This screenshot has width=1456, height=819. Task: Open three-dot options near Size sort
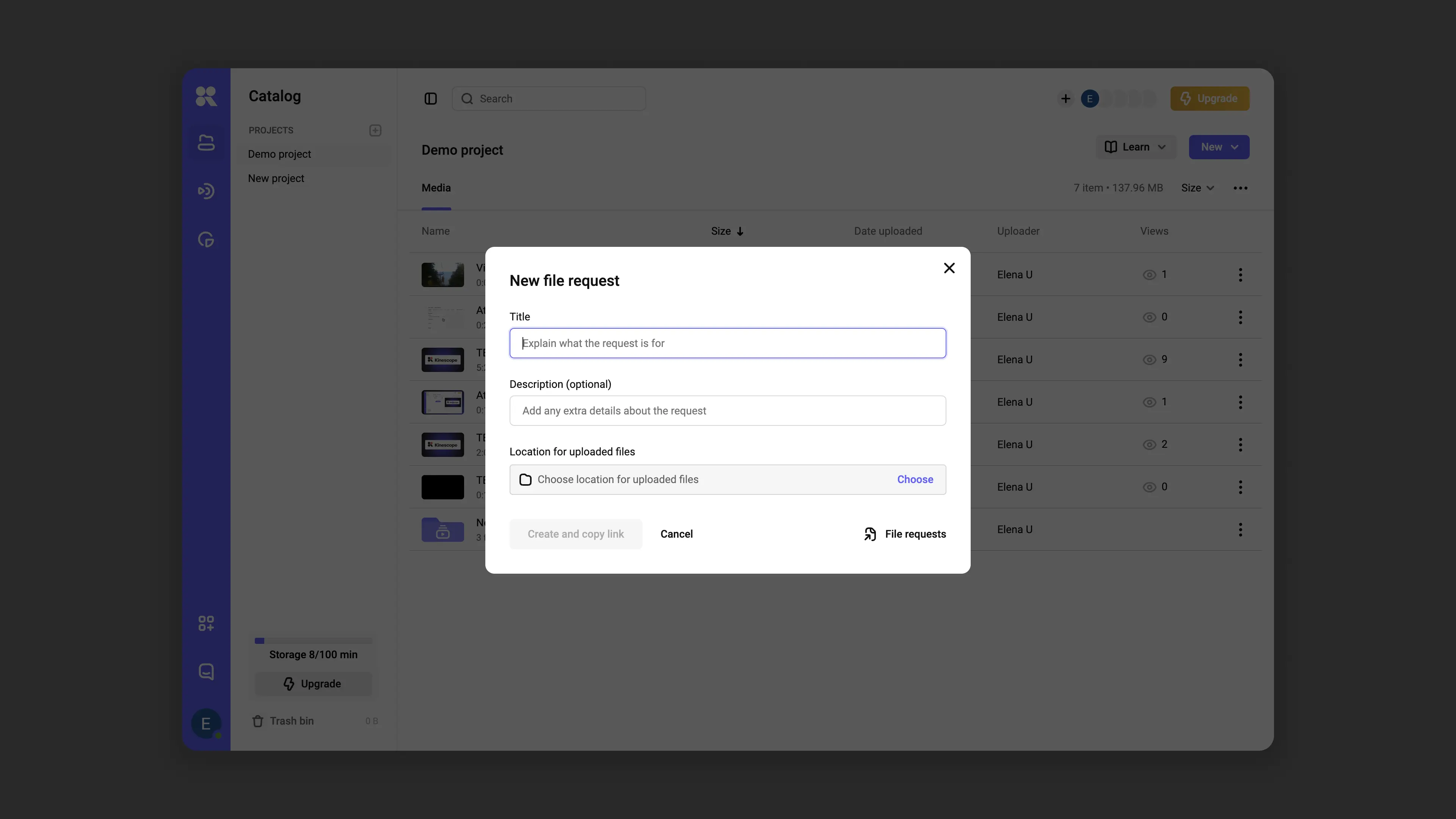pos(1240,188)
